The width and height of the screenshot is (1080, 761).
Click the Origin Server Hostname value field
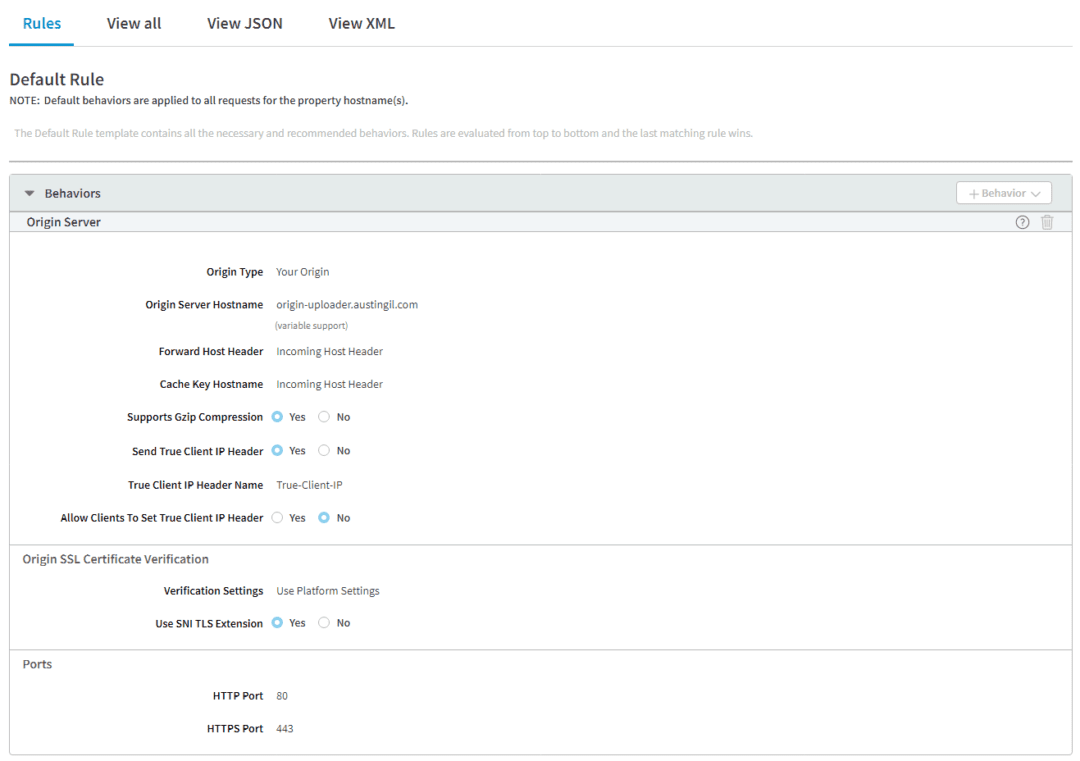click(x=347, y=305)
